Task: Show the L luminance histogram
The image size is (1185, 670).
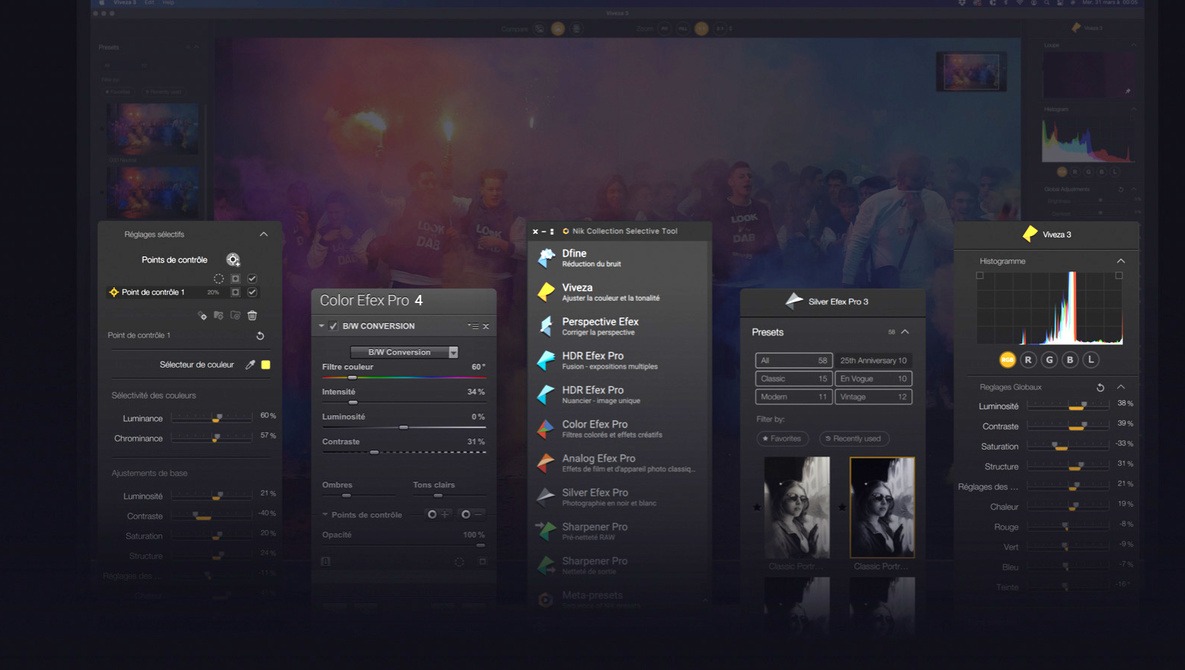Action: pyautogui.click(x=1091, y=360)
